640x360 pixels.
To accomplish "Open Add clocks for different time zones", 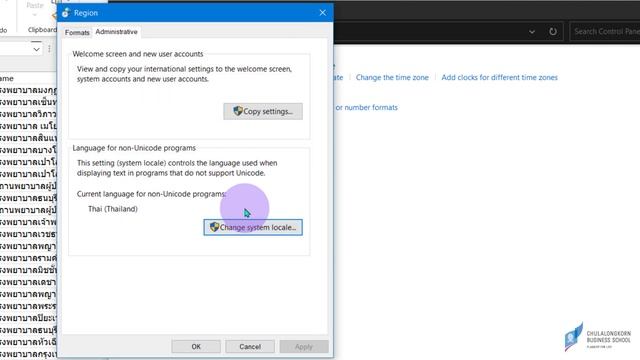I will coord(499,77).
